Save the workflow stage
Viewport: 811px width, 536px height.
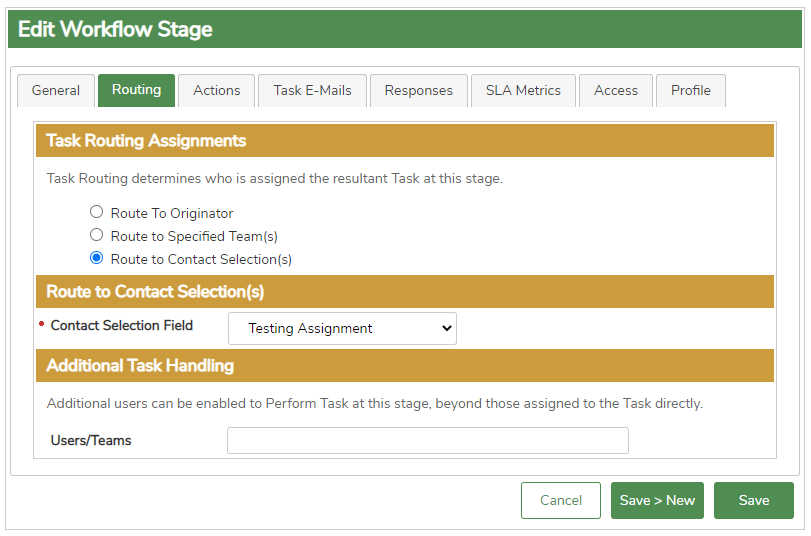(x=754, y=500)
